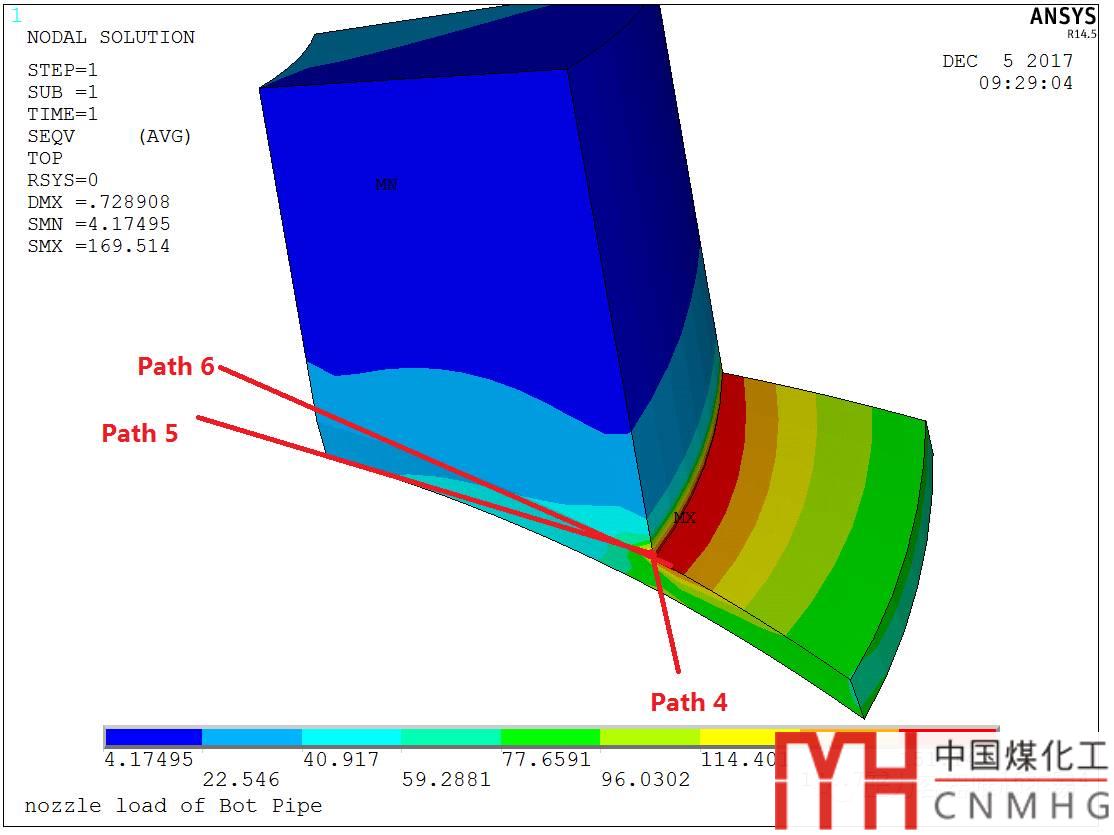Click the DMX =.728908 value

tap(98, 202)
